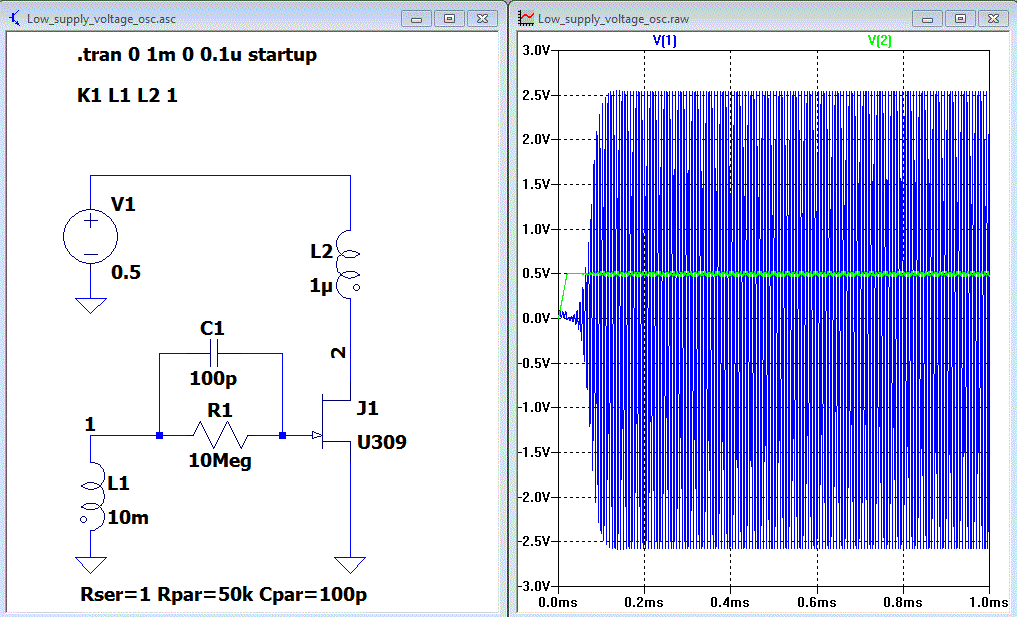The image size is (1017, 617).
Task: Close the Low_supply_voltage_osc.asc window
Action: (482, 19)
